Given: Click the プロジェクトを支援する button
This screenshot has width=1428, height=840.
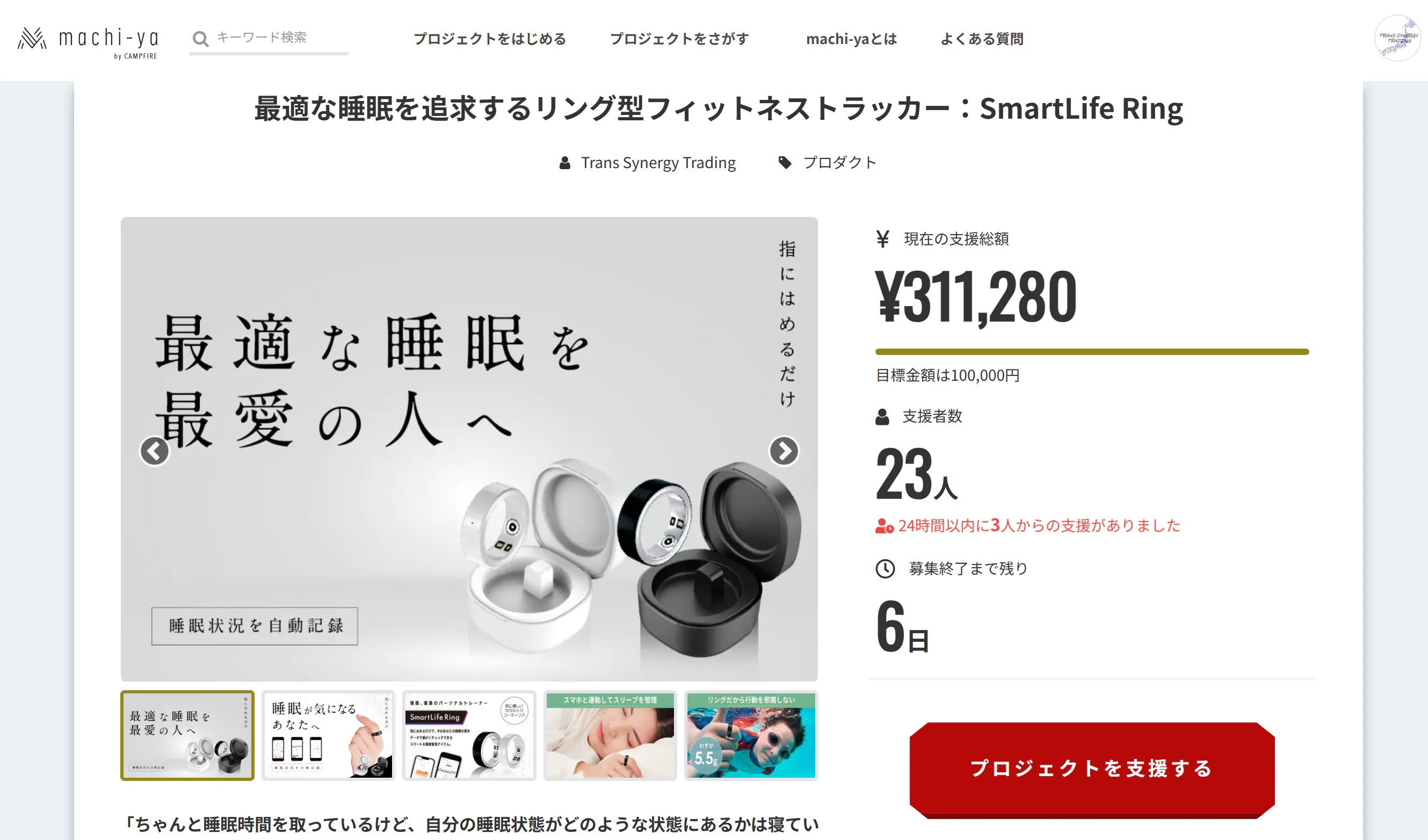Looking at the screenshot, I should click(x=1091, y=770).
